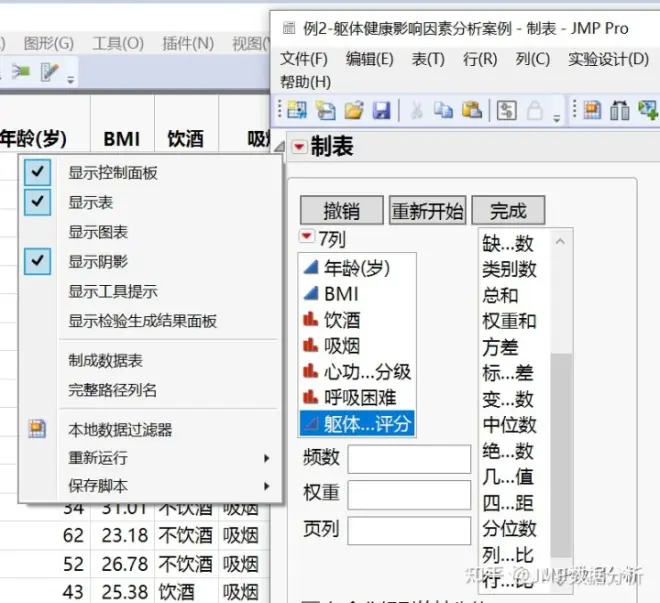Open 工具(O) menu in background window
Screen dimensions: 660x603
(118, 43)
